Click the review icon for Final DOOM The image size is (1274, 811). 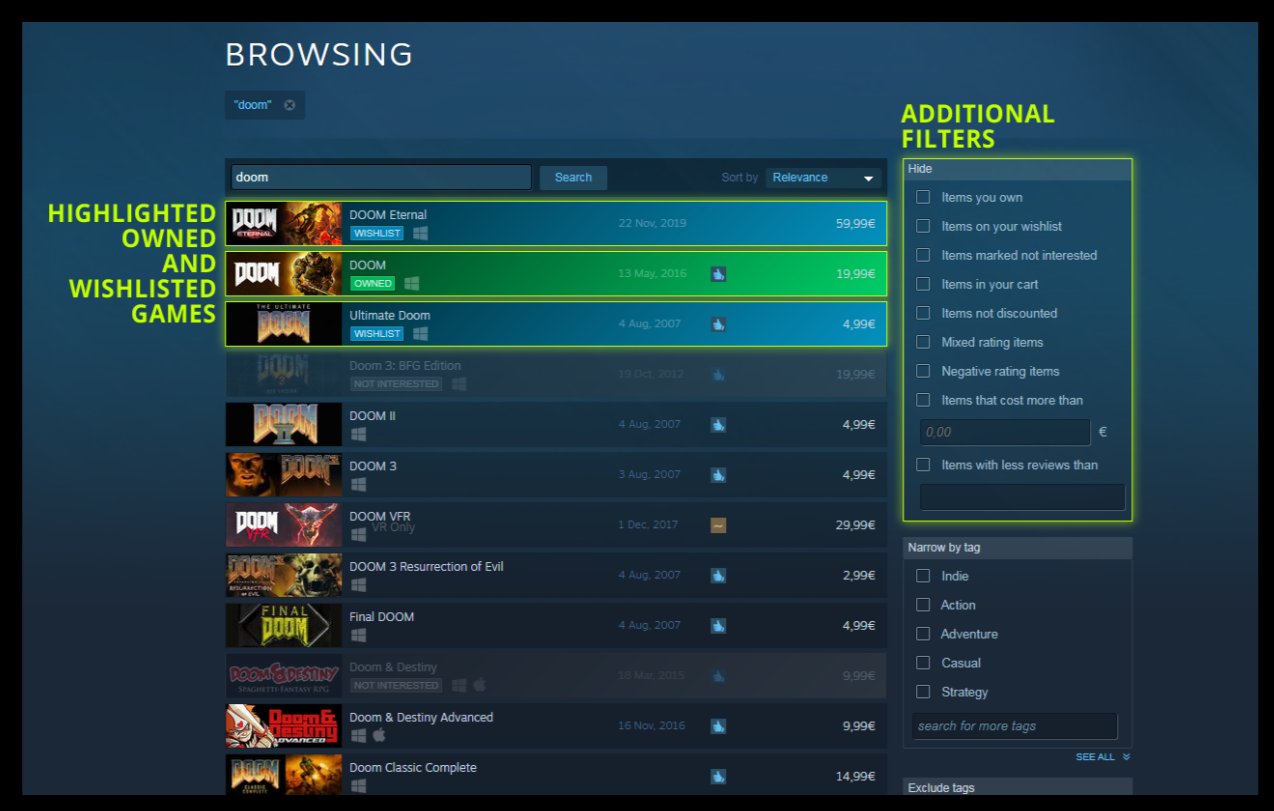718,625
